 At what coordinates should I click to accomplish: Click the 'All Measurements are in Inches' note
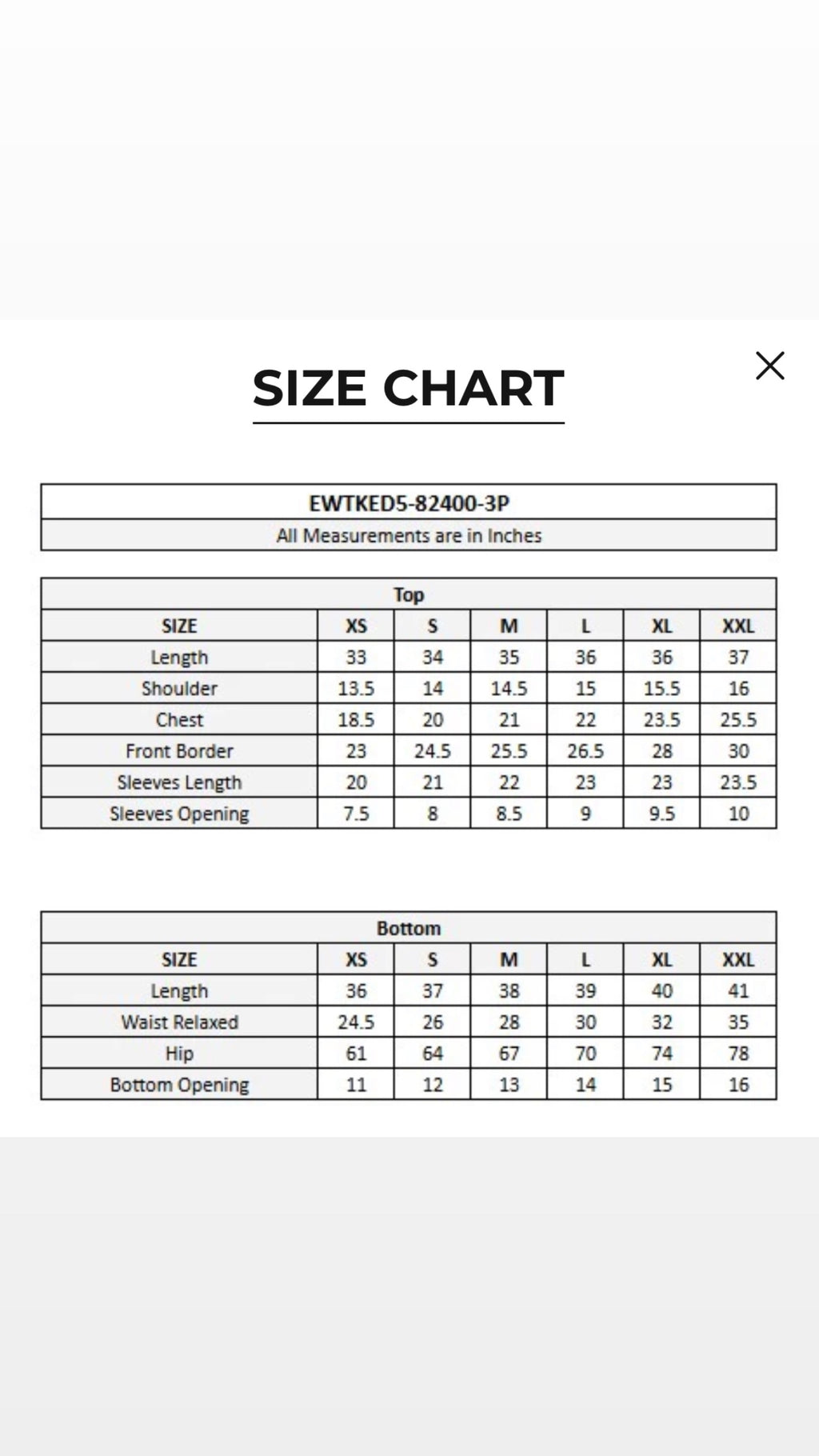point(409,535)
